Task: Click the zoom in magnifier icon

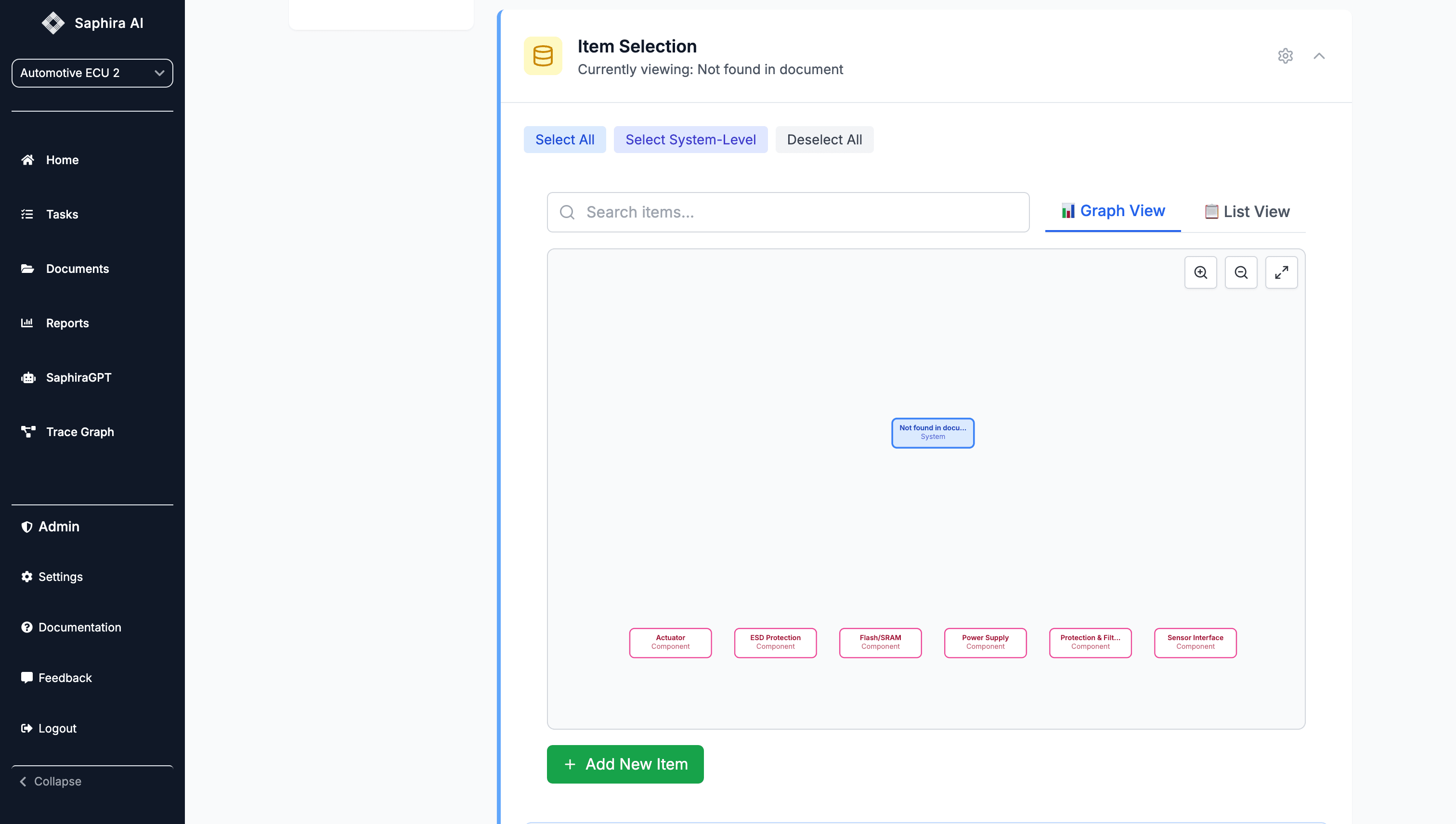Action: pos(1200,272)
